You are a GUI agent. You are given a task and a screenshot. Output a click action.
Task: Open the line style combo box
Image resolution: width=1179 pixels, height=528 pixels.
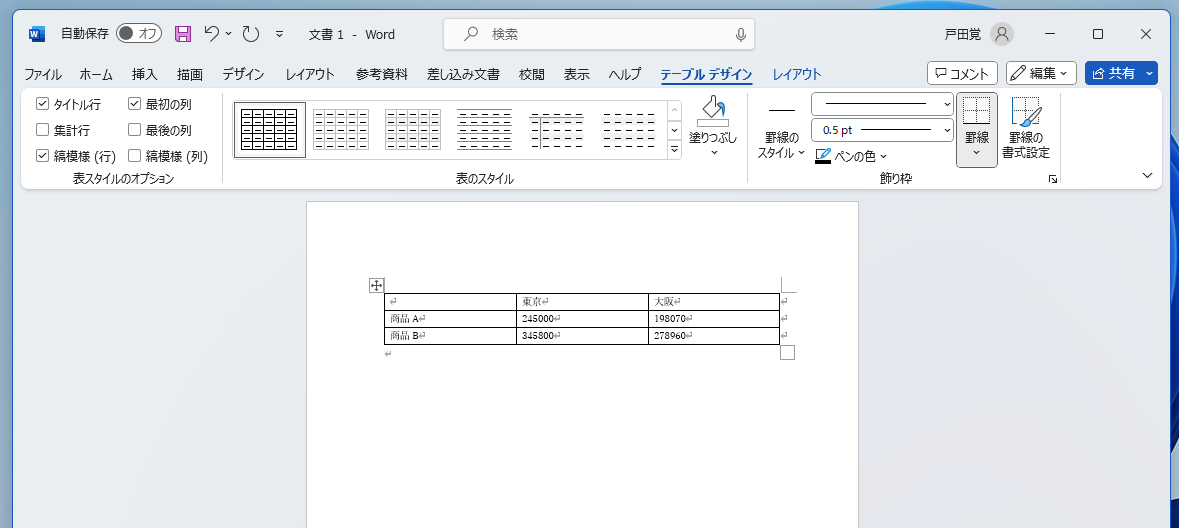(x=882, y=104)
